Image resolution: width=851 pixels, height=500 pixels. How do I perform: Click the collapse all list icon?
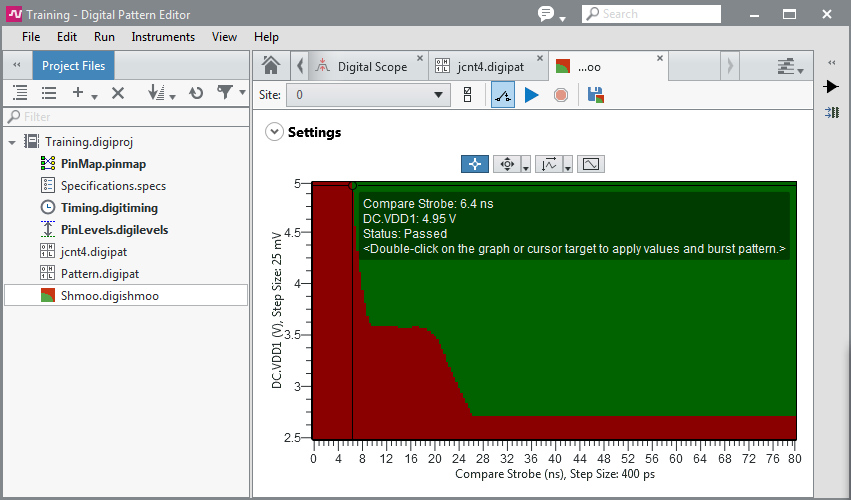click(49, 93)
